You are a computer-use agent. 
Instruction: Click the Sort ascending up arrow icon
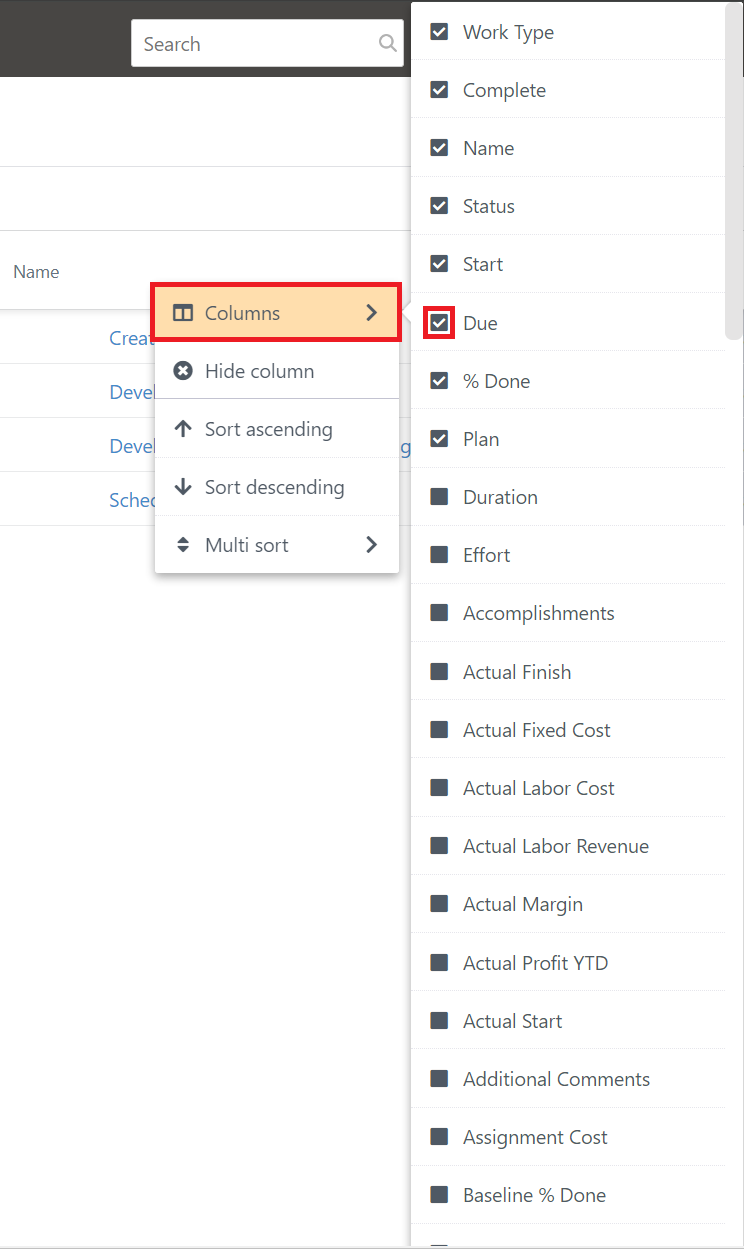183,429
